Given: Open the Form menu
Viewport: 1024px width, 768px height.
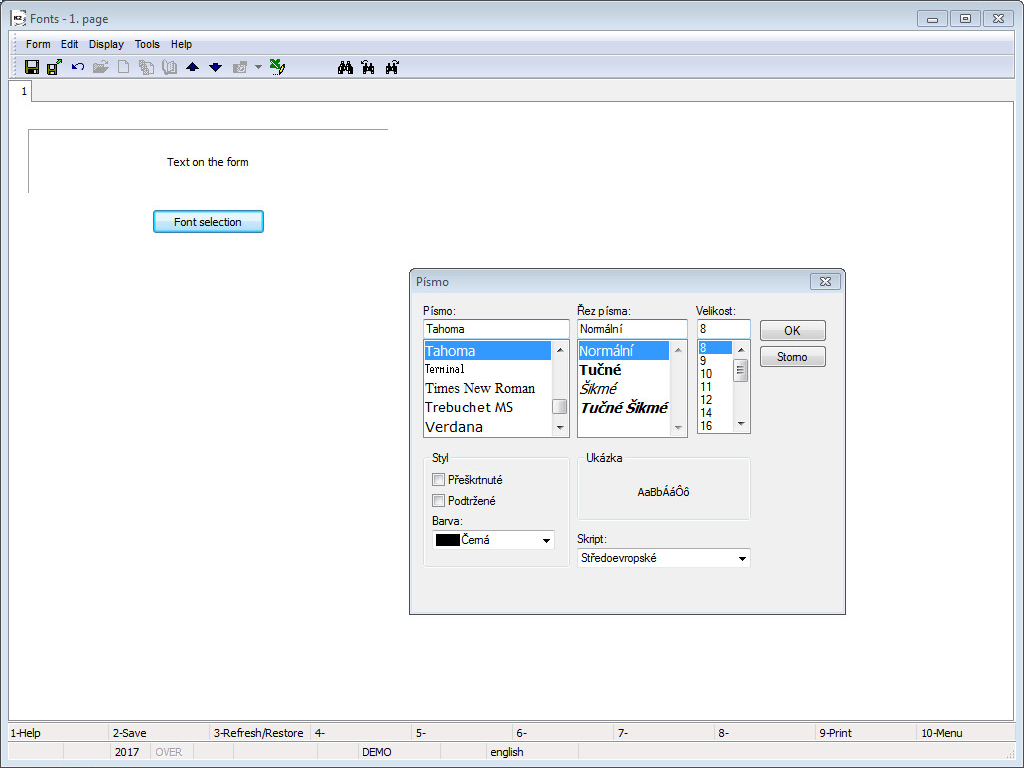Looking at the screenshot, I should [38, 44].
